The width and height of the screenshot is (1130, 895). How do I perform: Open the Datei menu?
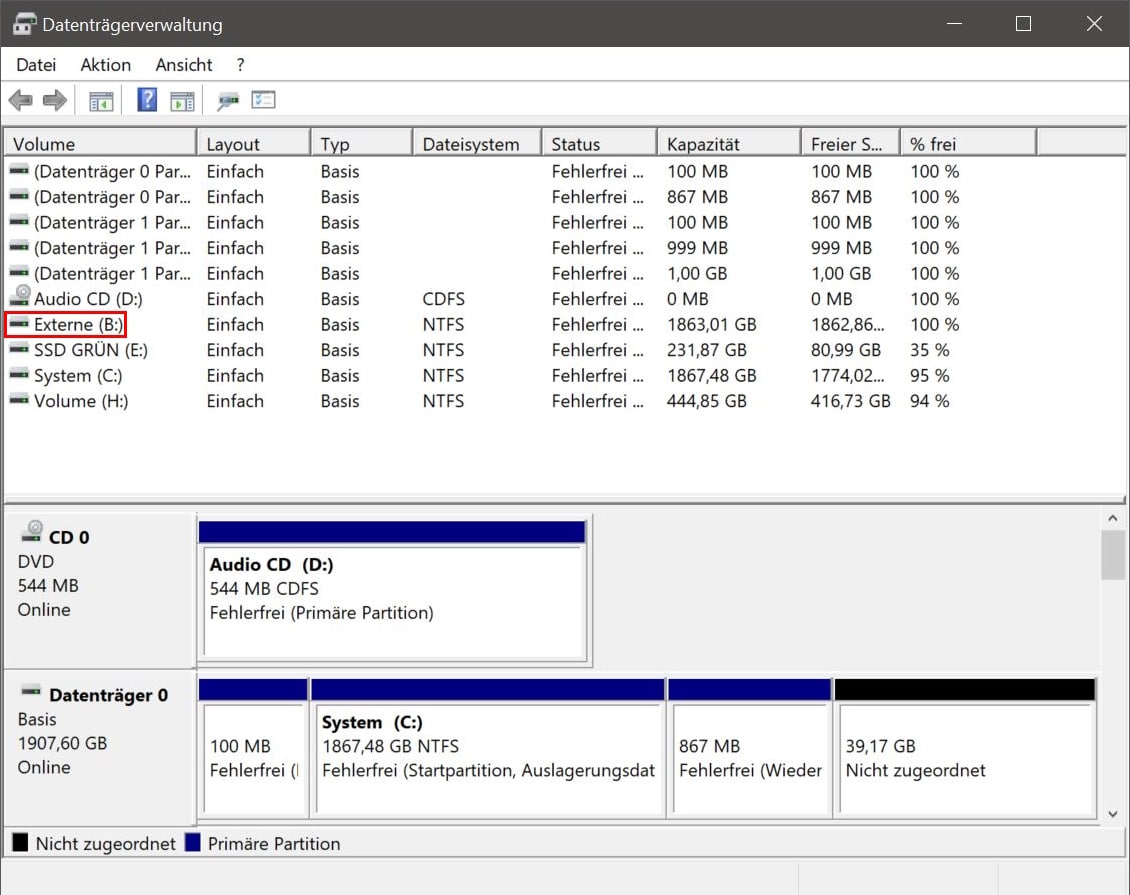pyautogui.click(x=36, y=65)
